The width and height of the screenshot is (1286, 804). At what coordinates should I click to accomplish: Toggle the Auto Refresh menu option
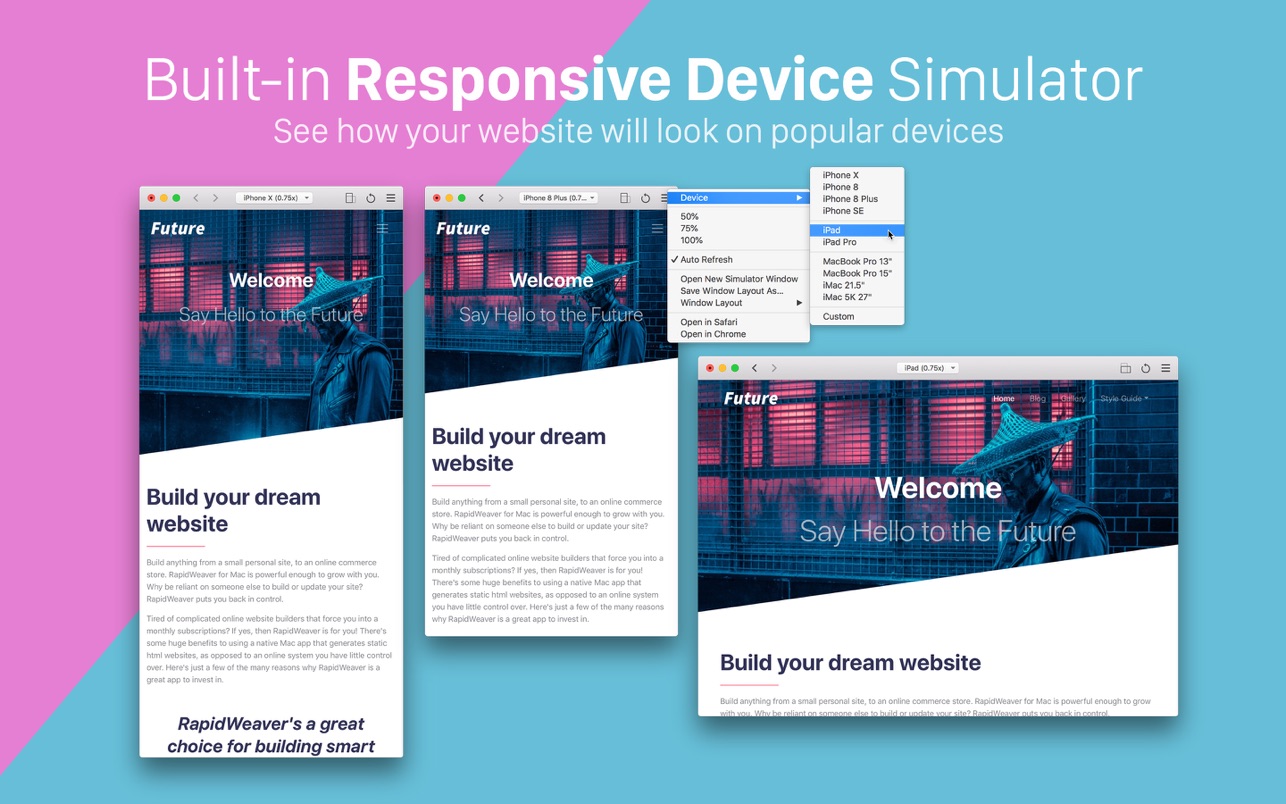point(706,260)
